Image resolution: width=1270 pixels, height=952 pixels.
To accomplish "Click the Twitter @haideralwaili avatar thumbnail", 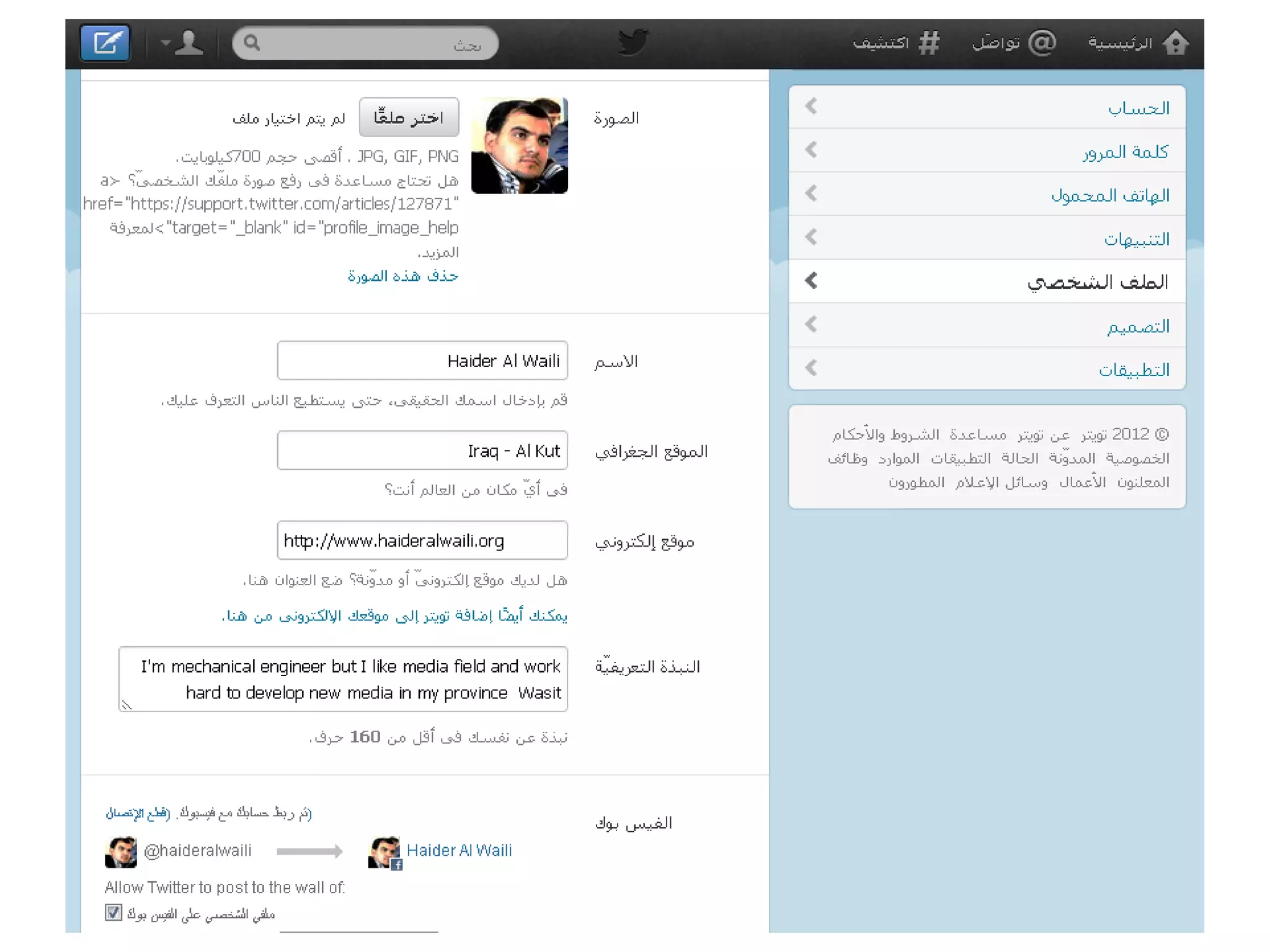I will click(x=120, y=852).
